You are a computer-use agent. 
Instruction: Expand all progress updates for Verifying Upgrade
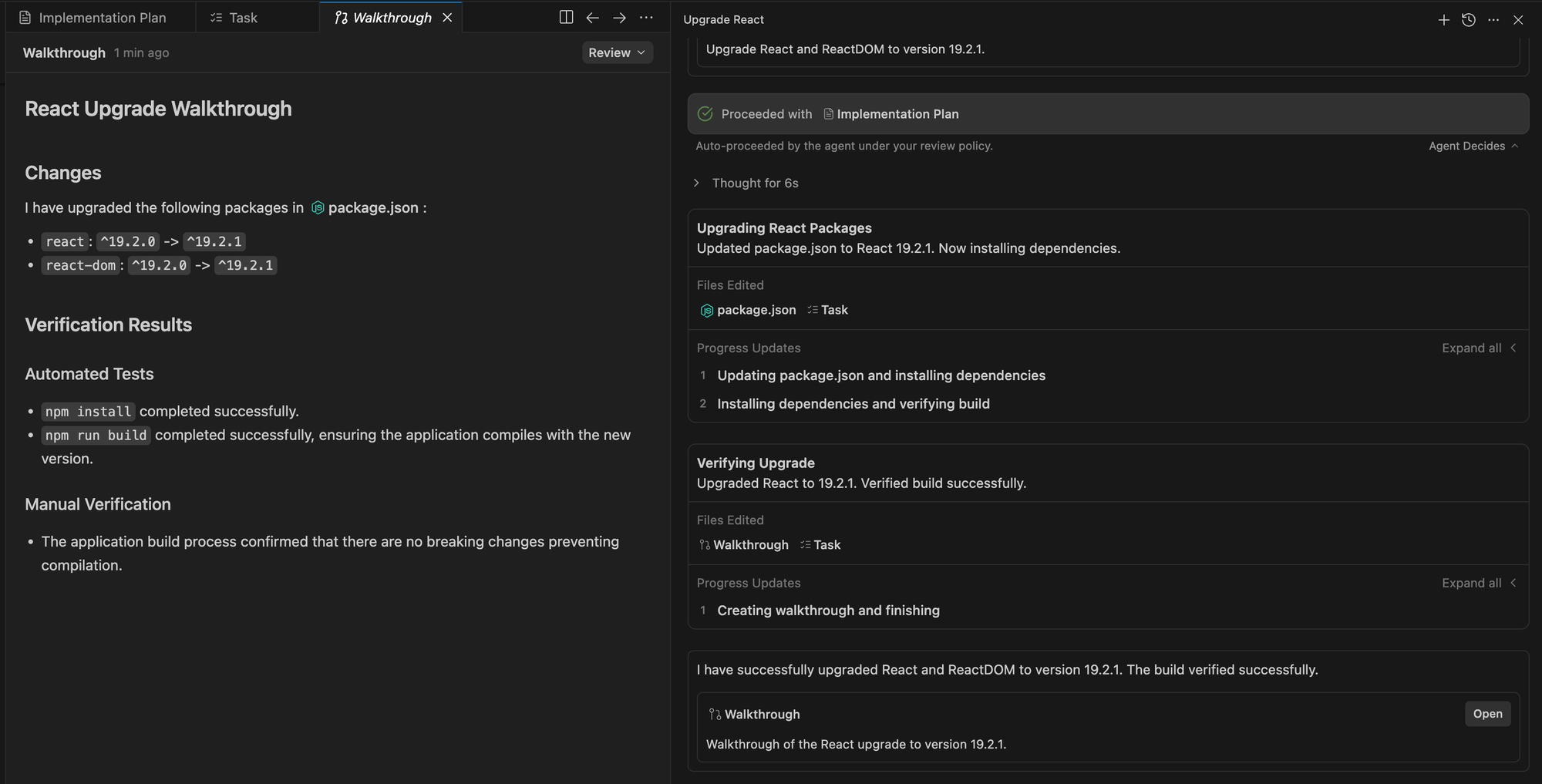point(1480,583)
